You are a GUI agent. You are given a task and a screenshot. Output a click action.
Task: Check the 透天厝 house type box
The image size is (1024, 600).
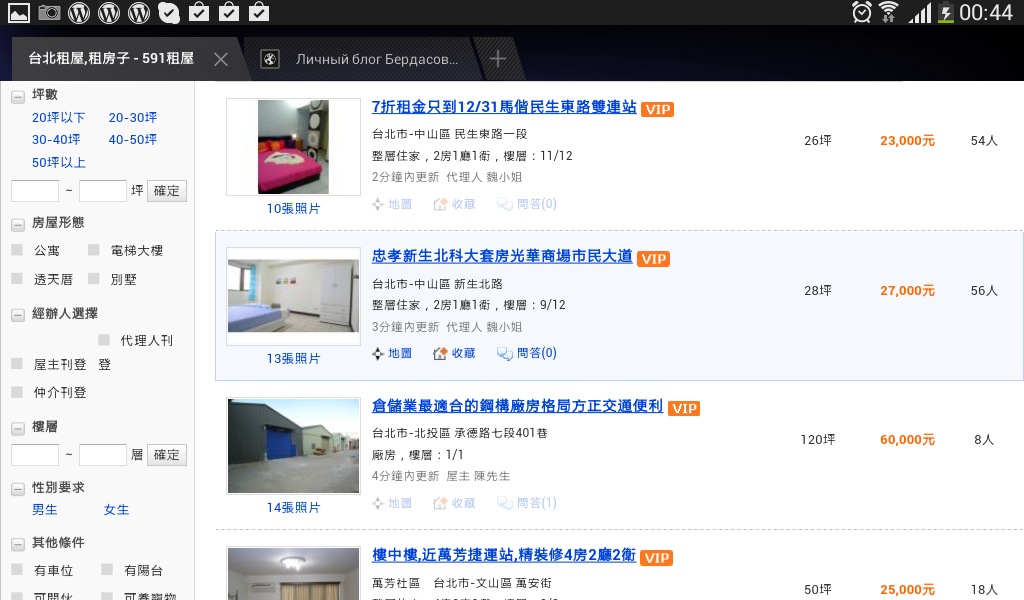[x=18, y=278]
